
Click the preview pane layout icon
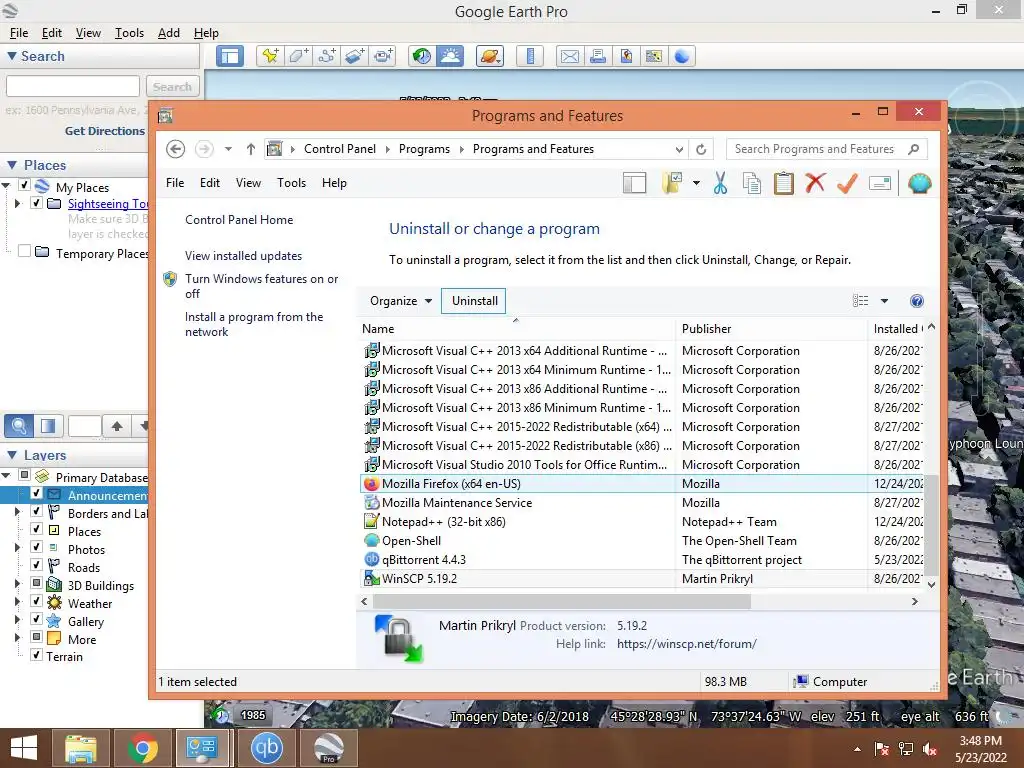coord(634,184)
